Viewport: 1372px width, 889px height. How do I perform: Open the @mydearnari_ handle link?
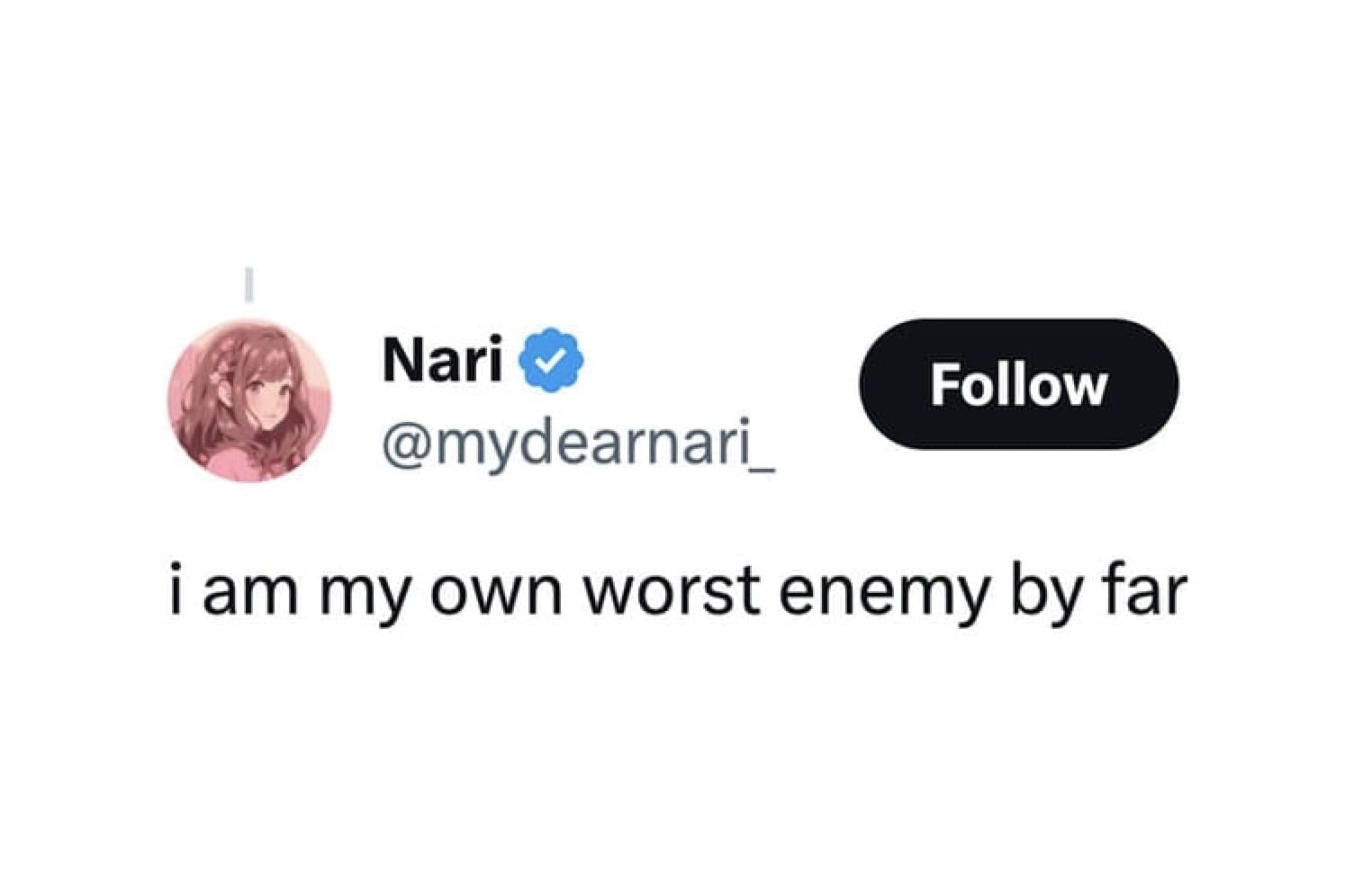[578, 443]
